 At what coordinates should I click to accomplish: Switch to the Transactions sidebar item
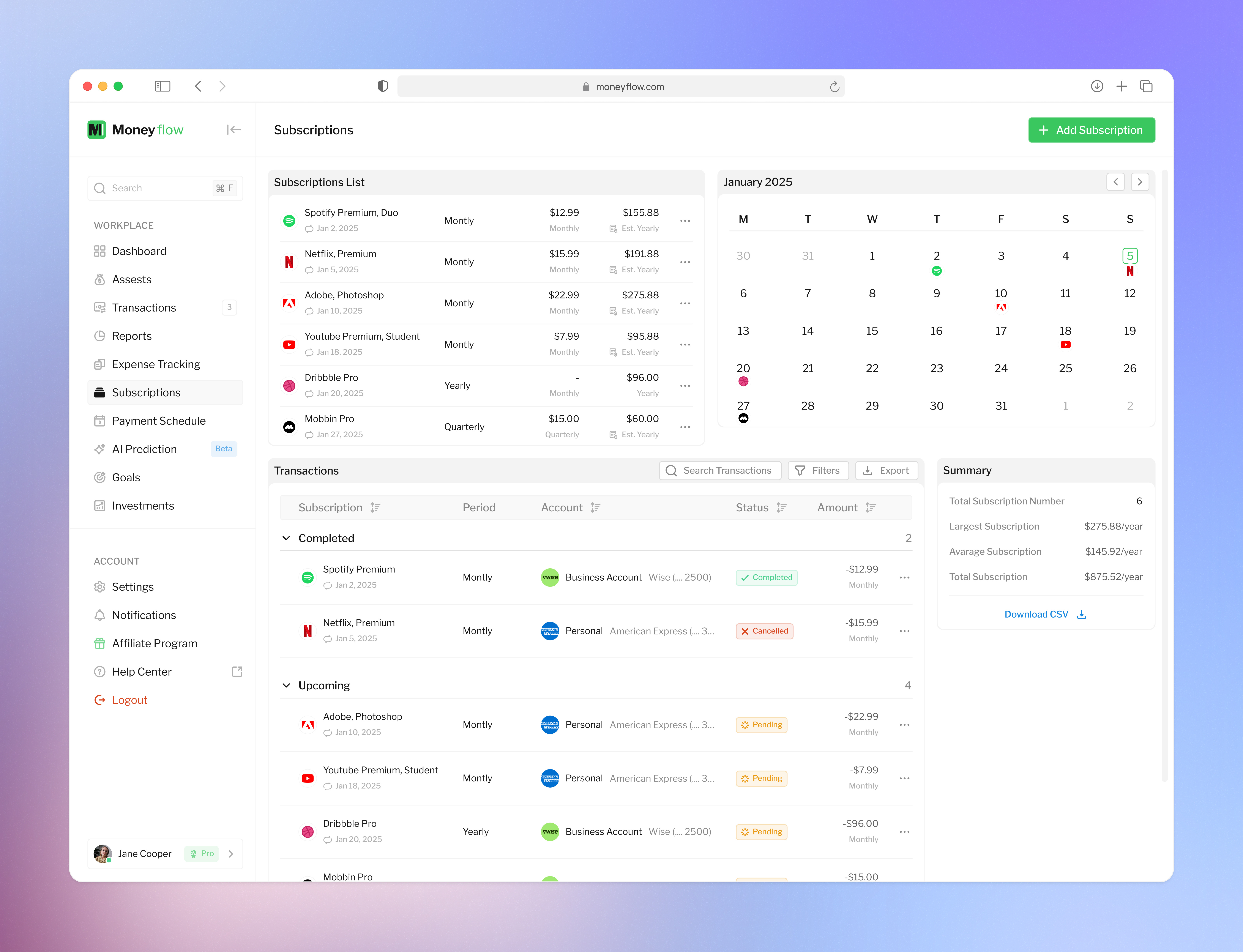pos(144,307)
